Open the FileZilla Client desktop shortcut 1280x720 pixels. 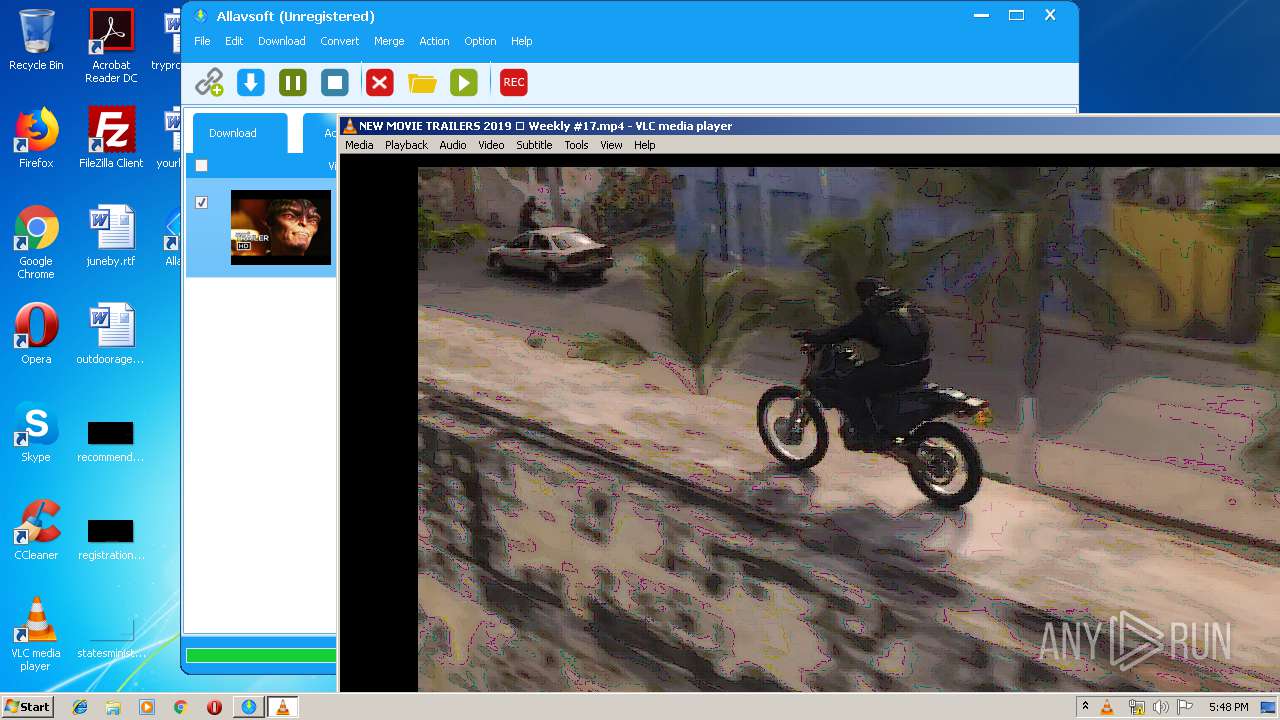(111, 138)
